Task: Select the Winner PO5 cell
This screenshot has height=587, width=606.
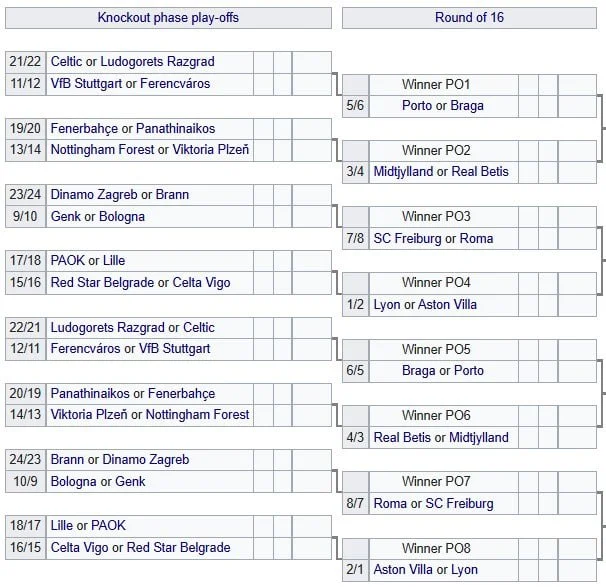Action: [436, 350]
